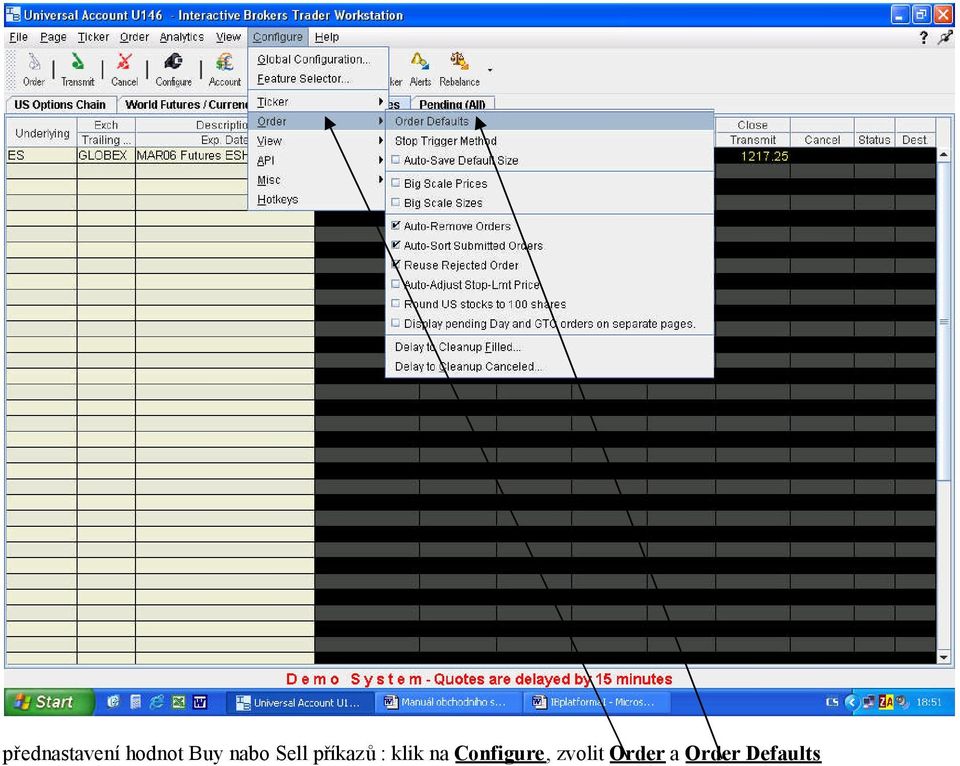The height and width of the screenshot is (766, 960).
Task: Open the Analytics menu
Action: click(x=182, y=37)
